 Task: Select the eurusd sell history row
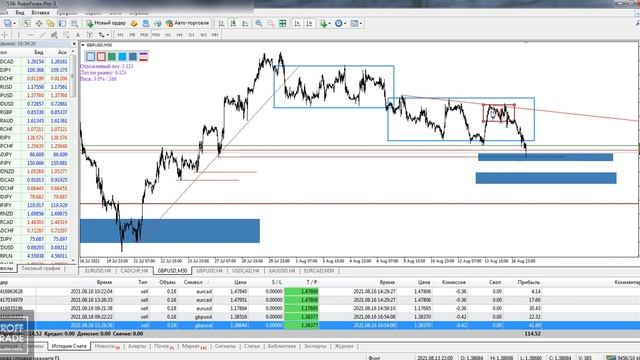[x=320, y=308]
